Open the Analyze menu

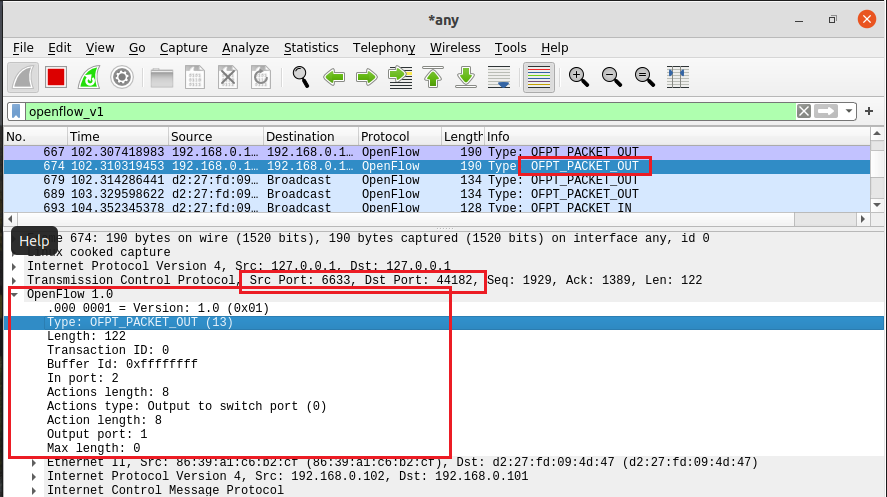246,48
